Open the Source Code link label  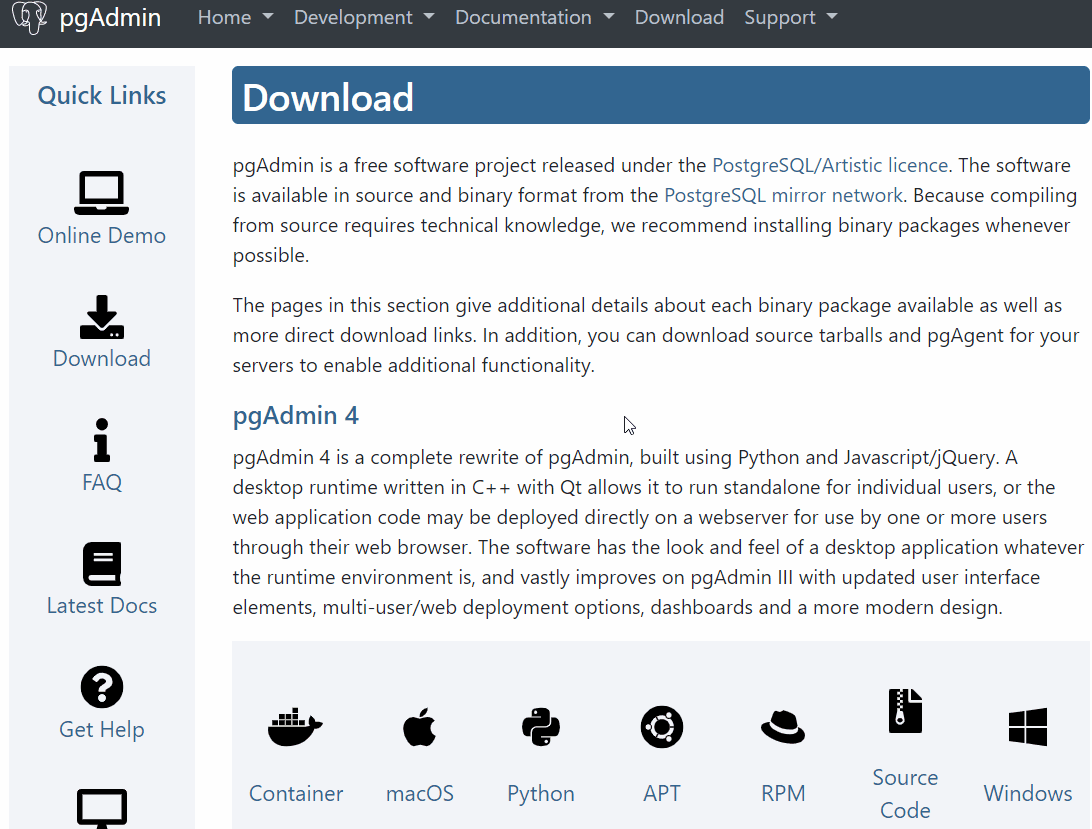pos(905,793)
